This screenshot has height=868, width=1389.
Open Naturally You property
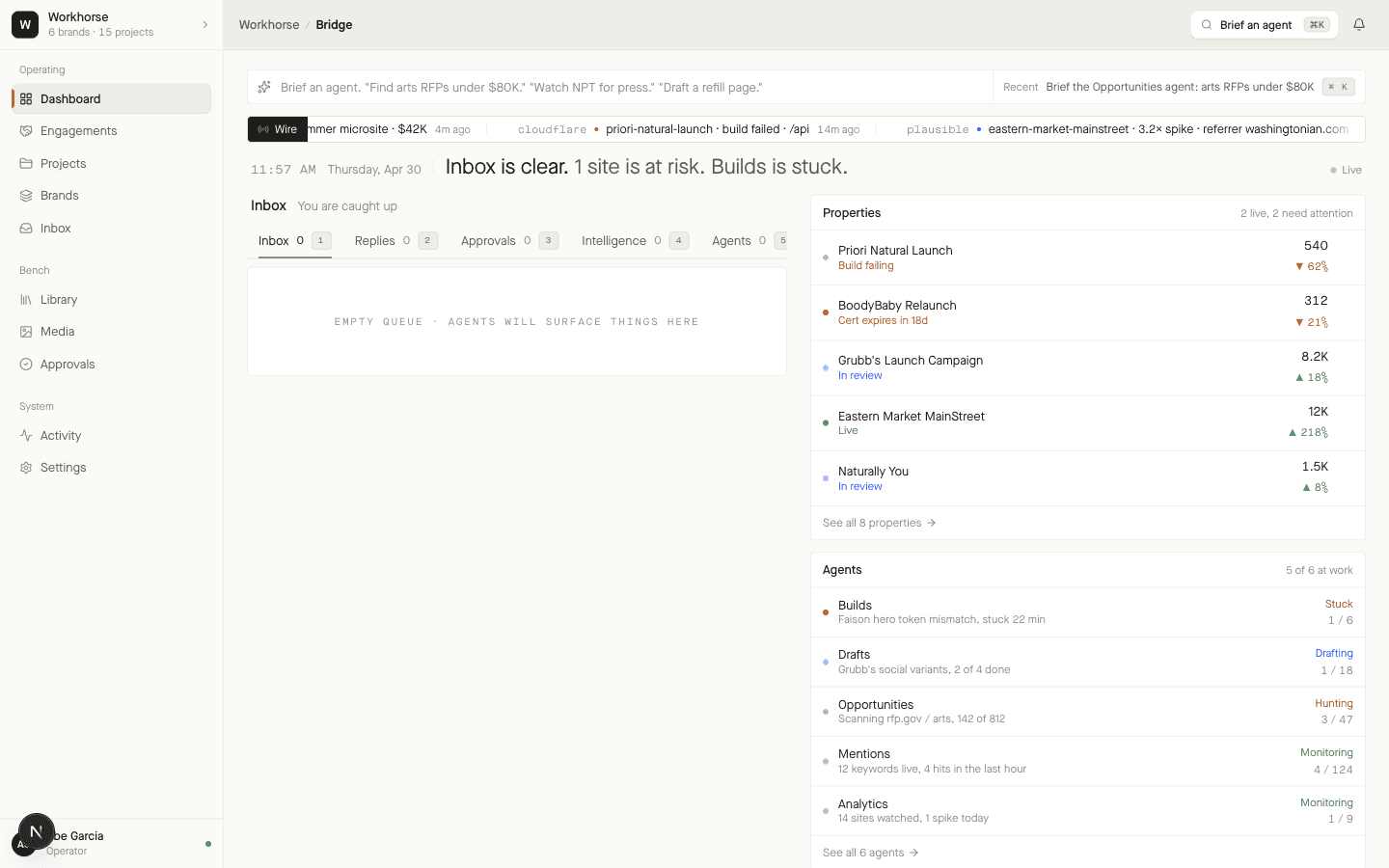(x=1088, y=478)
